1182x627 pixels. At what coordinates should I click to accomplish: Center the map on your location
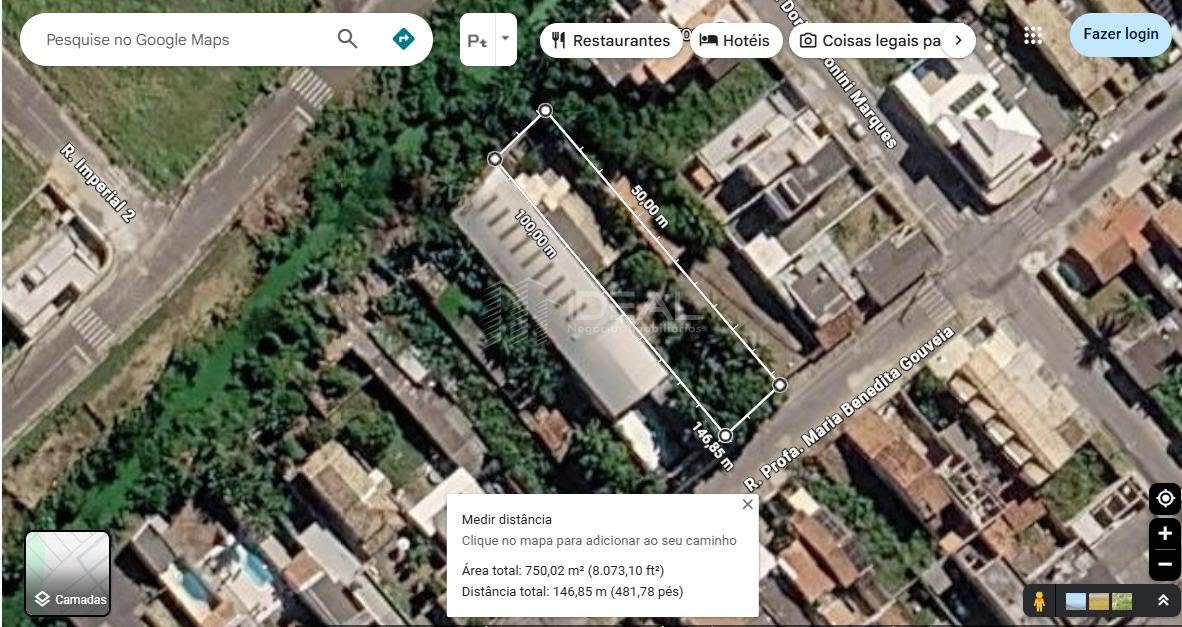[1165, 499]
